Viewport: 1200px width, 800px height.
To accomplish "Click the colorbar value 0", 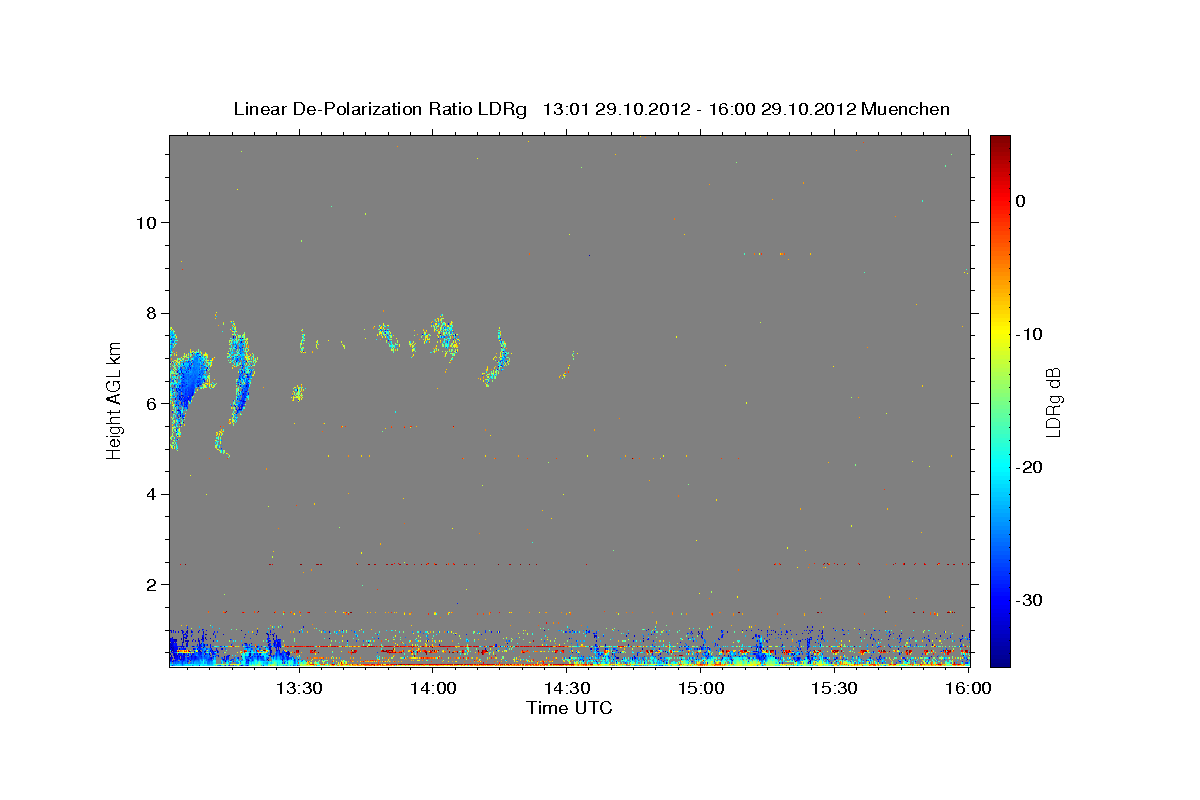I will 1020,201.
